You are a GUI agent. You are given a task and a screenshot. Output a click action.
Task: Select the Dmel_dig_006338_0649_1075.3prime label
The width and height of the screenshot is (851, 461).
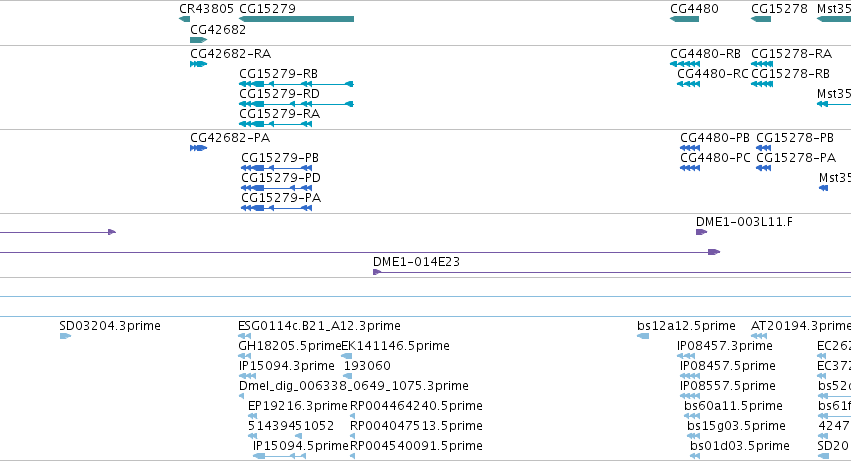(x=353, y=387)
